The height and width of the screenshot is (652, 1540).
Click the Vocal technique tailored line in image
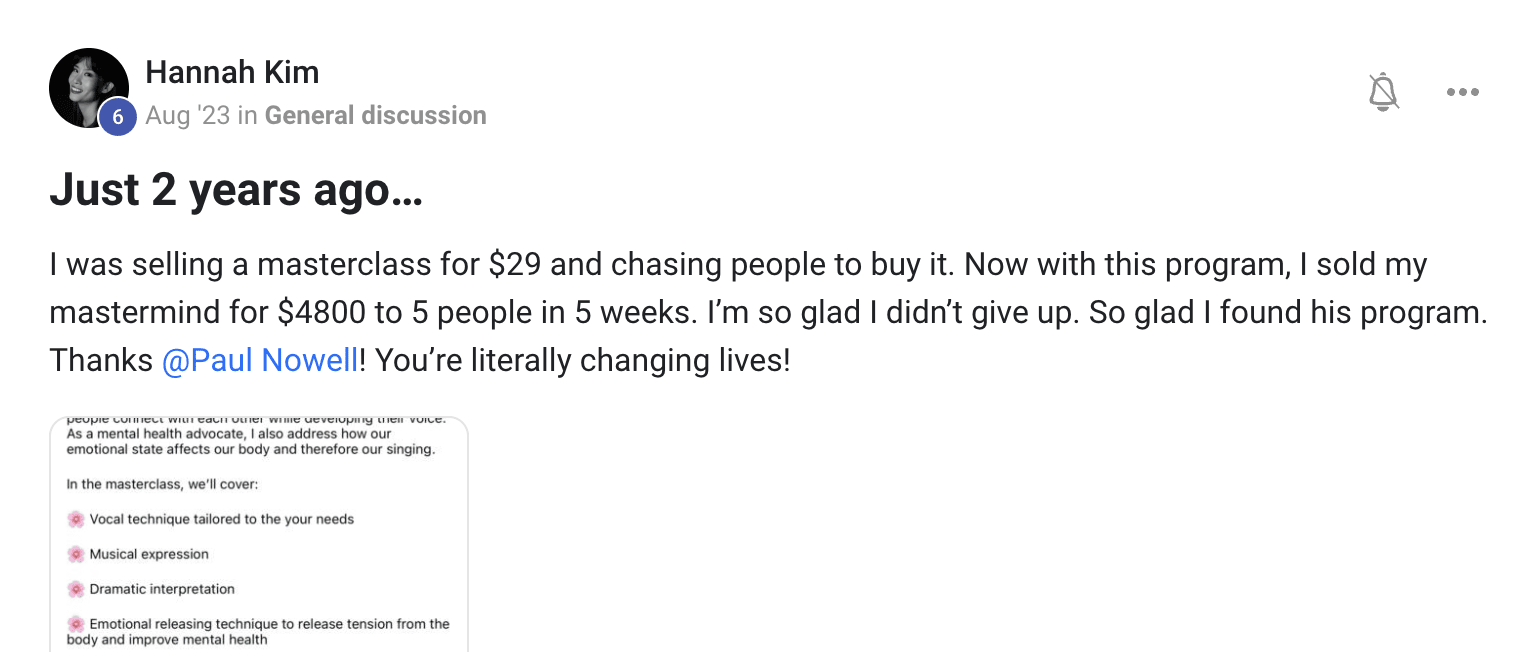coord(221,519)
